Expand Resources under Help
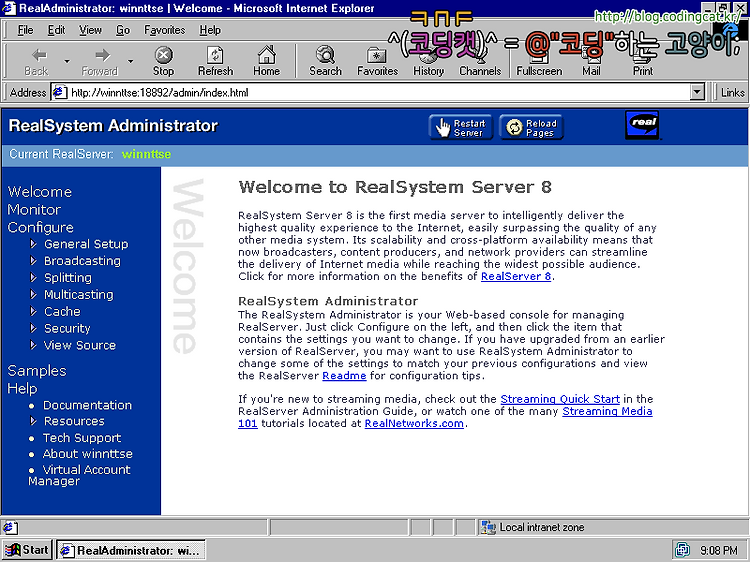750x562 pixels. (33, 421)
